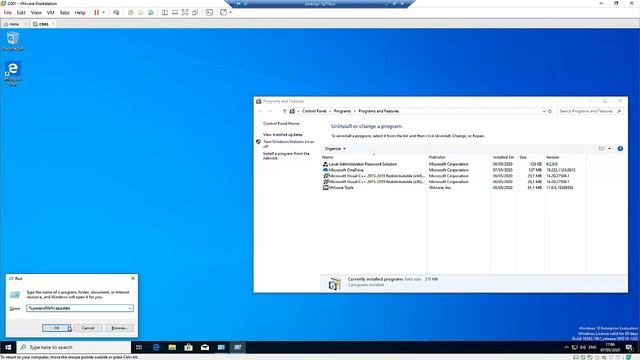The image size is (640, 360).
Task: Open the VM menu
Action: pos(51,13)
